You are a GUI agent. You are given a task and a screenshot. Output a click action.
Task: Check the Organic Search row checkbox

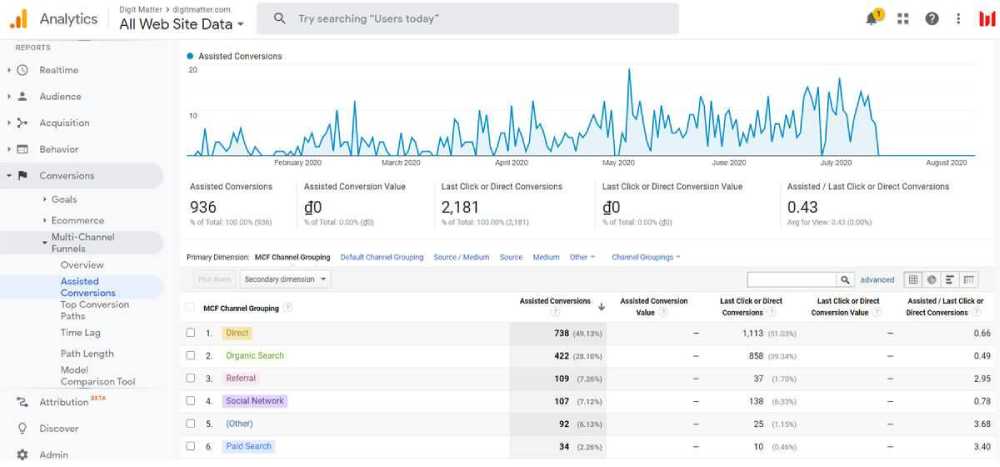tap(190, 355)
